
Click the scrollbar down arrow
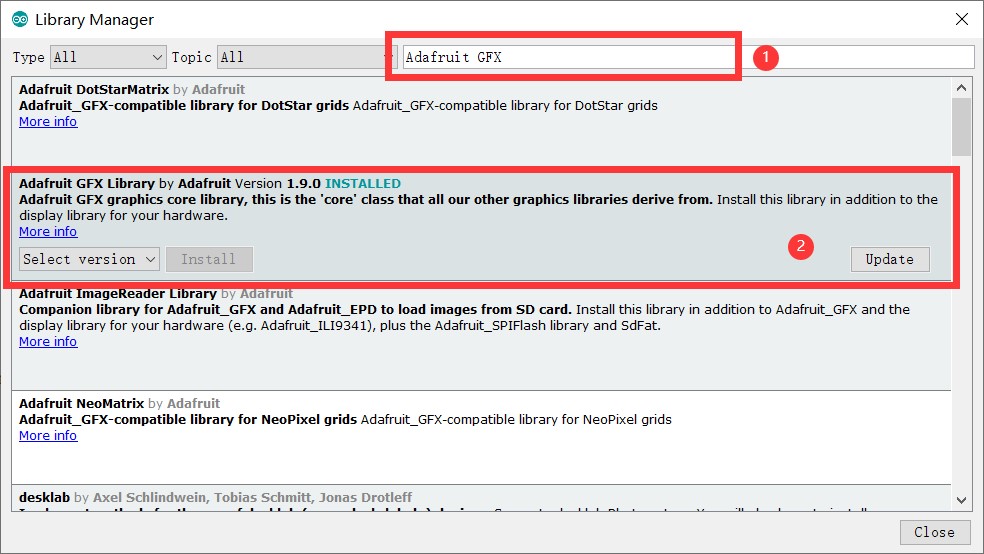[x=961, y=500]
